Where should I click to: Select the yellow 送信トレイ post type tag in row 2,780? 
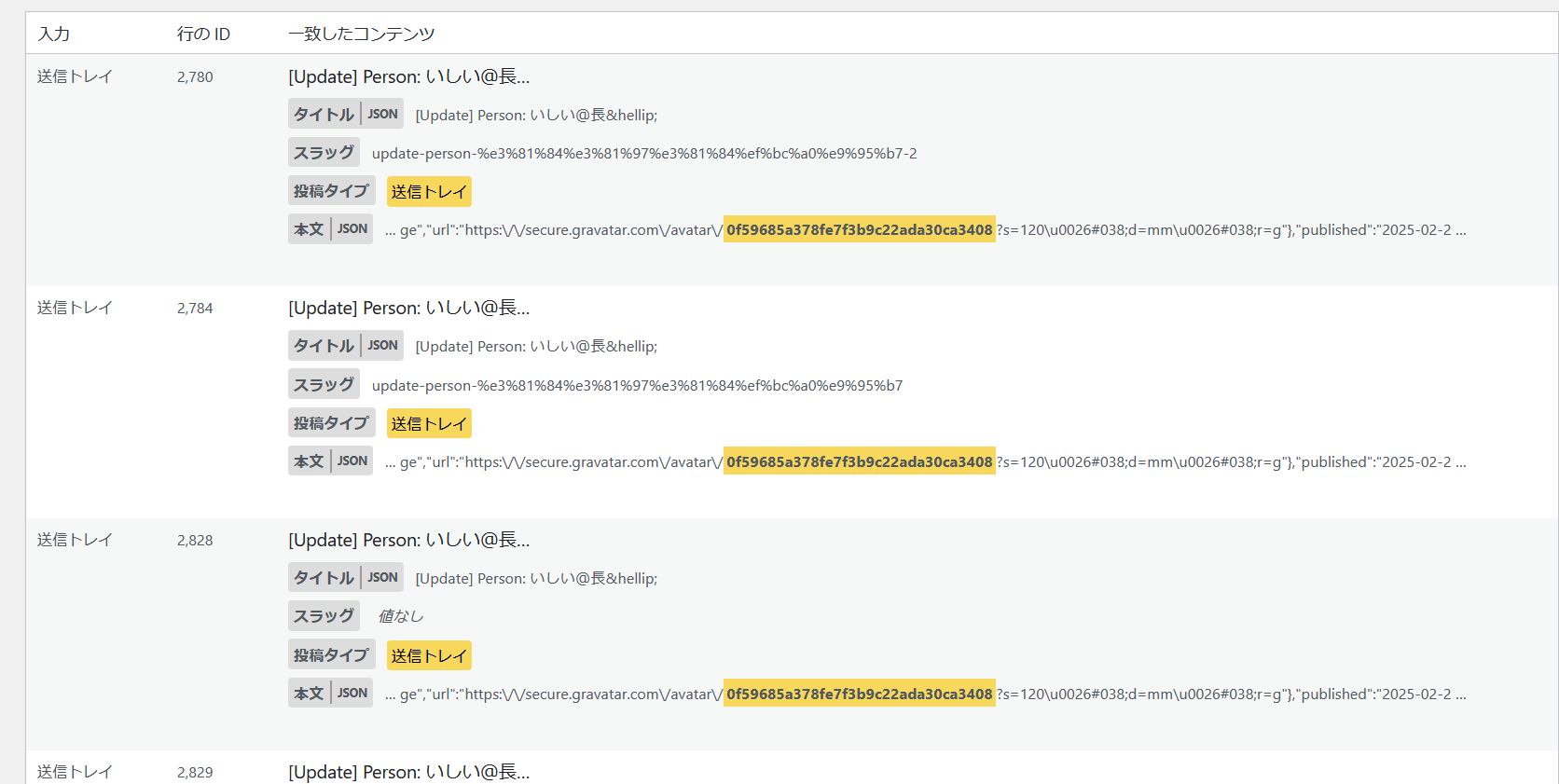(429, 191)
